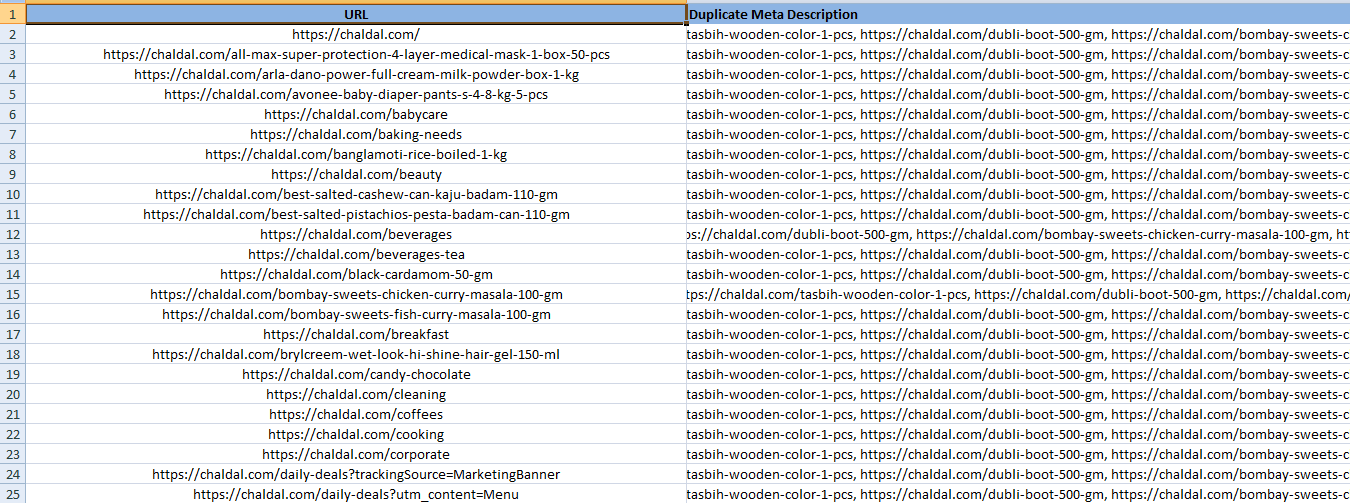Click the https://chaldal.com/breakfast cell
The height and width of the screenshot is (503, 1350).
coord(356,334)
